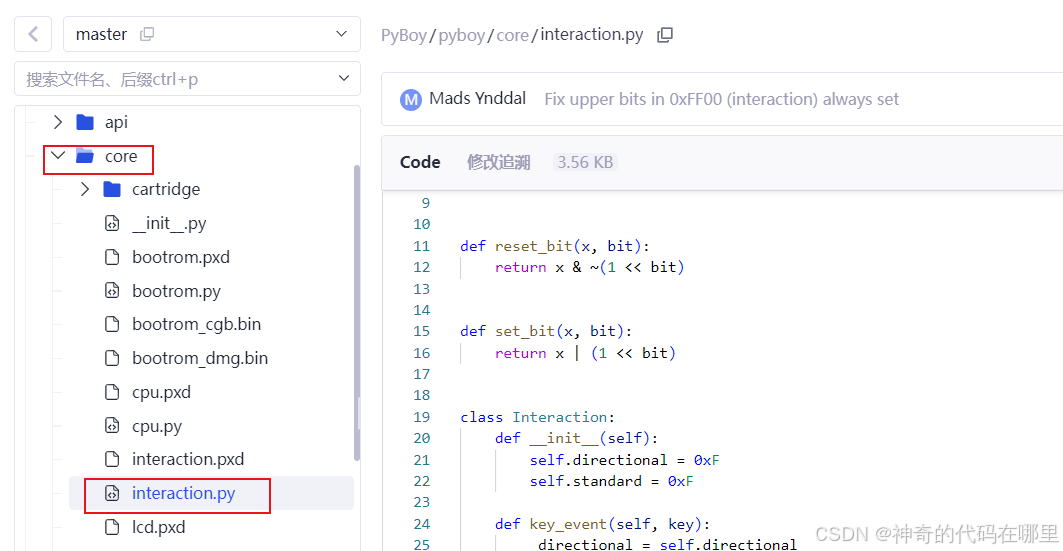Click the self.standard = 0xF line

[611, 481]
